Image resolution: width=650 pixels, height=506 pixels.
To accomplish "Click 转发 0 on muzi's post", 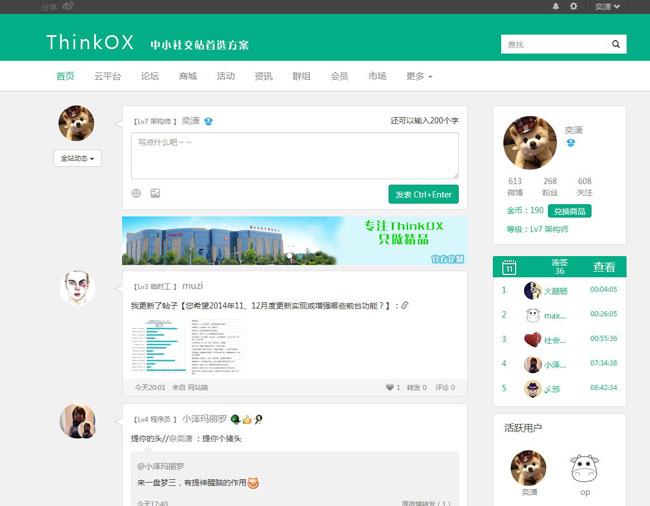I will click(x=417, y=387).
